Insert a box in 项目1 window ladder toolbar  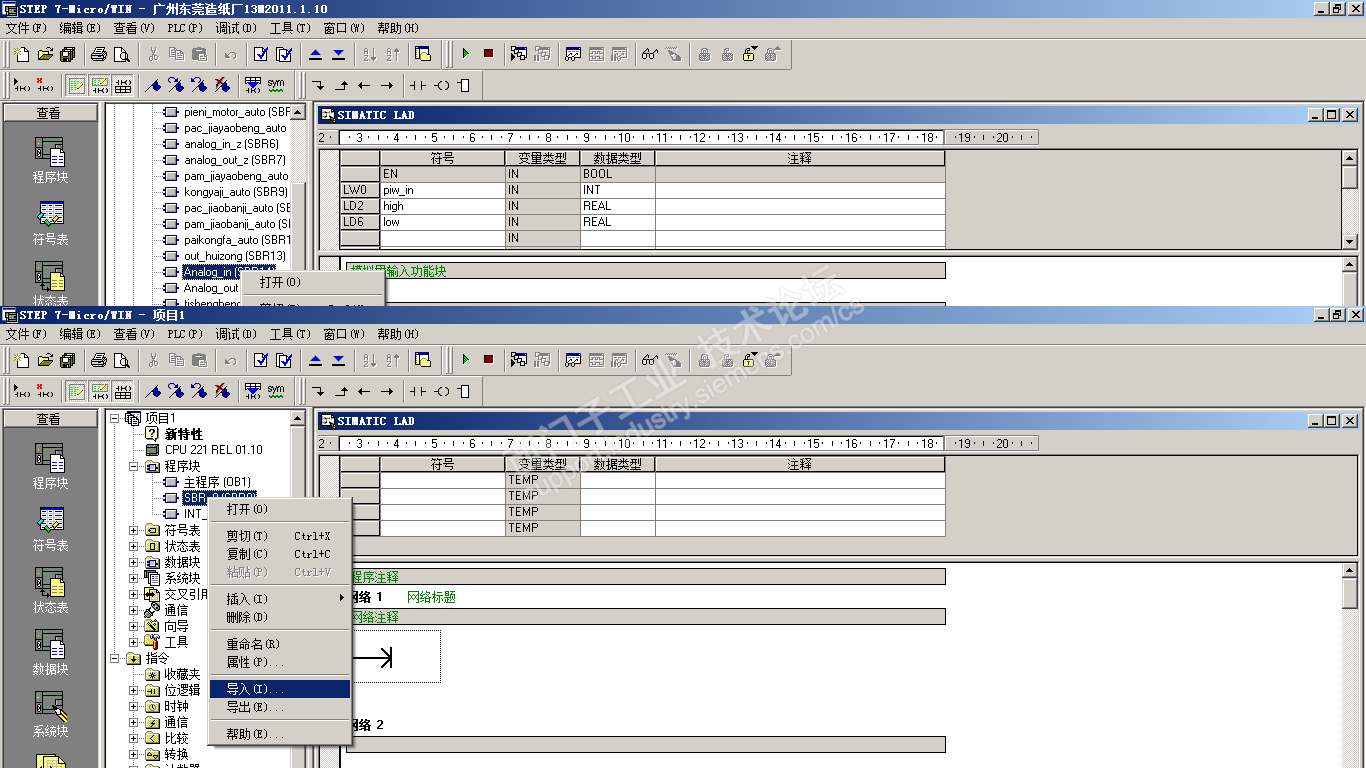point(464,390)
